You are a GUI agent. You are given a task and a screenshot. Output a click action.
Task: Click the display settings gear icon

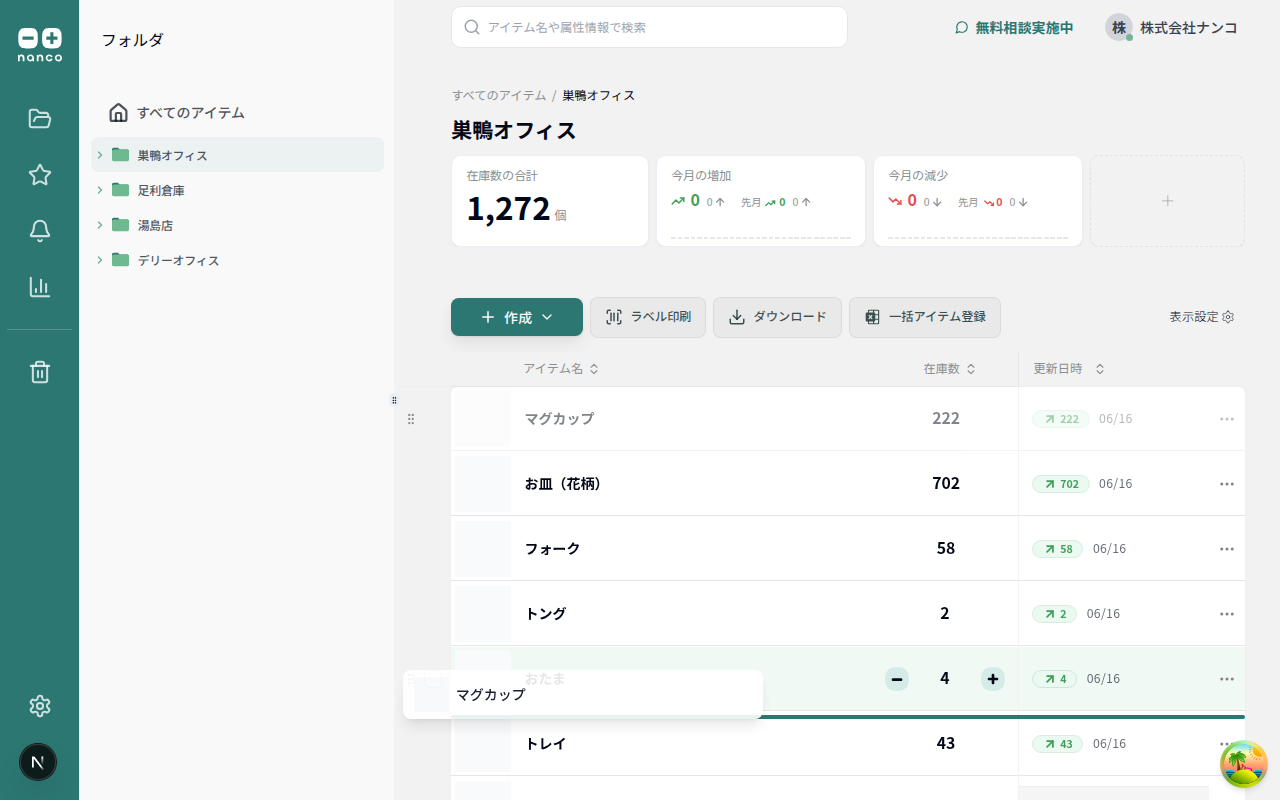(1228, 317)
